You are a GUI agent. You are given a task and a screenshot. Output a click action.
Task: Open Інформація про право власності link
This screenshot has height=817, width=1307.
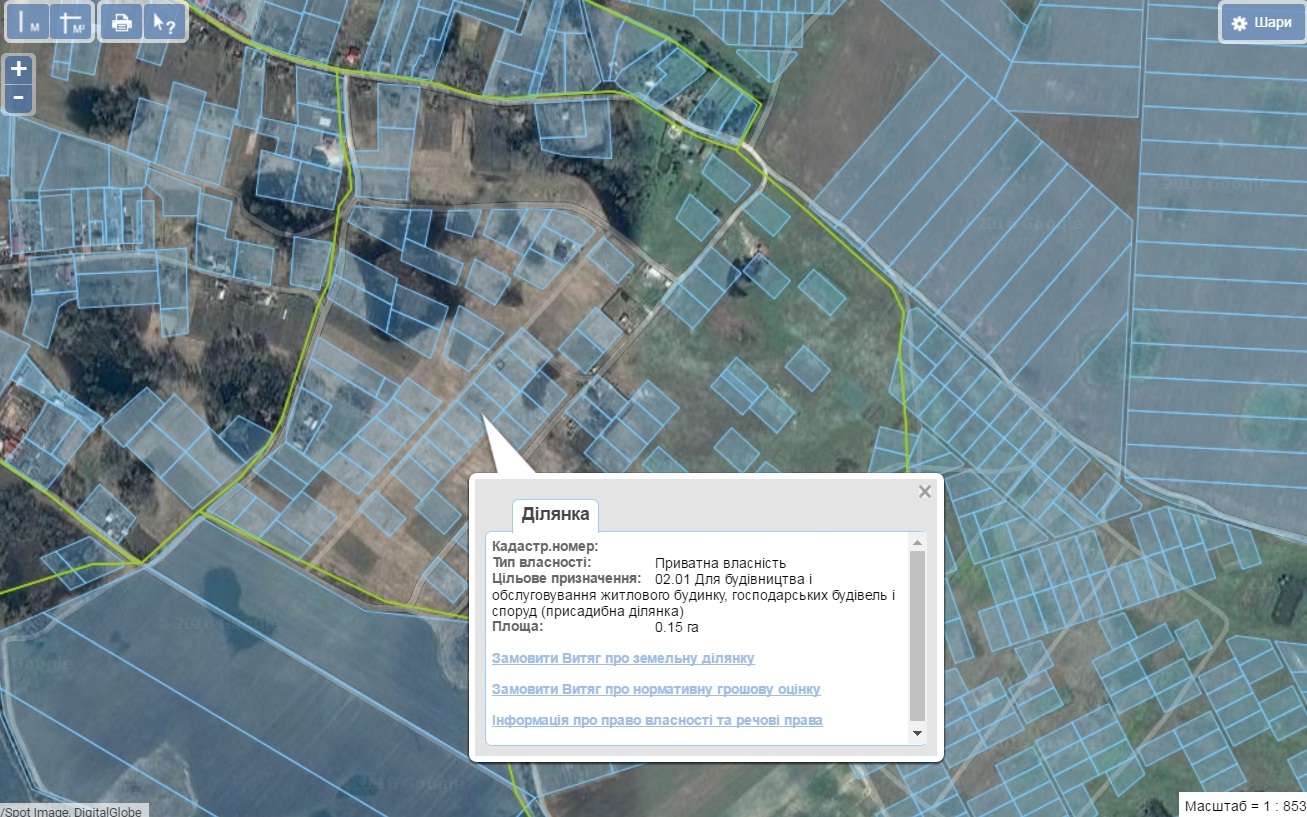click(x=657, y=720)
